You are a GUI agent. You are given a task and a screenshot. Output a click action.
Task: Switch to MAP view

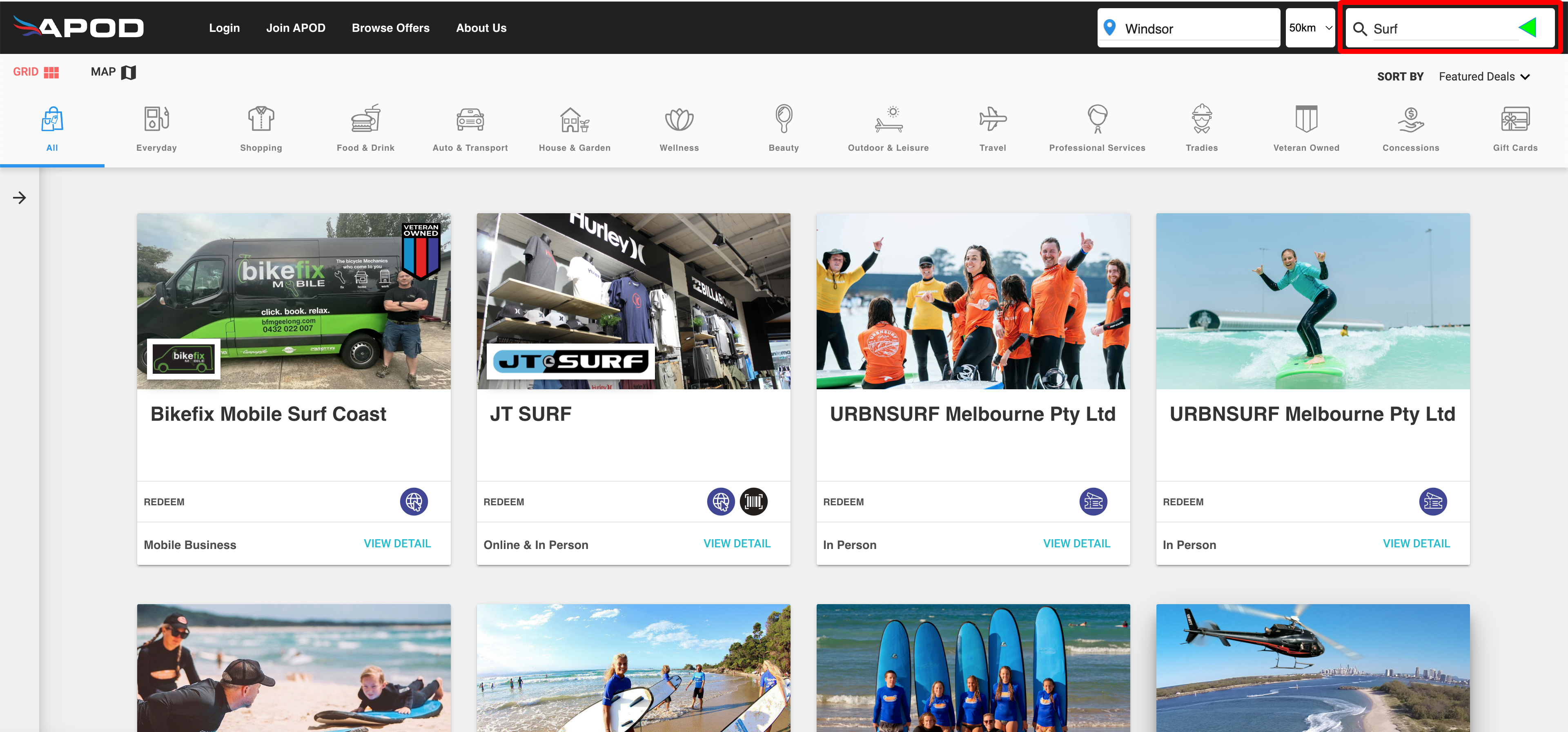click(x=113, y=72)
